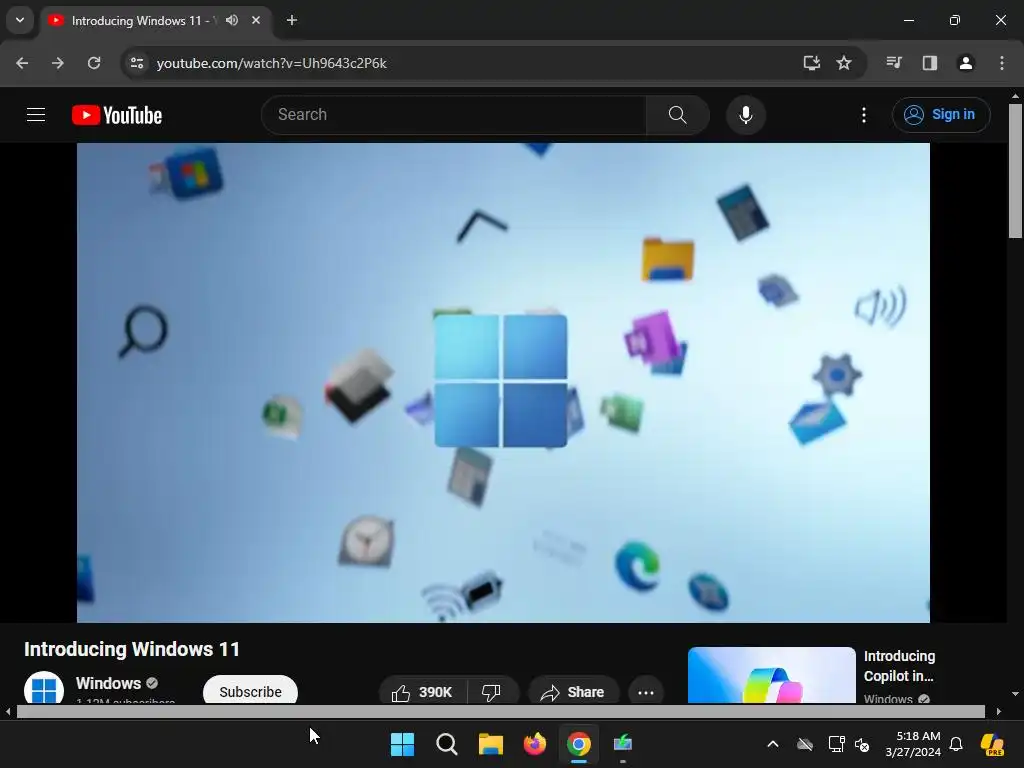Select Chrome in the taskbar

point(579,744)
